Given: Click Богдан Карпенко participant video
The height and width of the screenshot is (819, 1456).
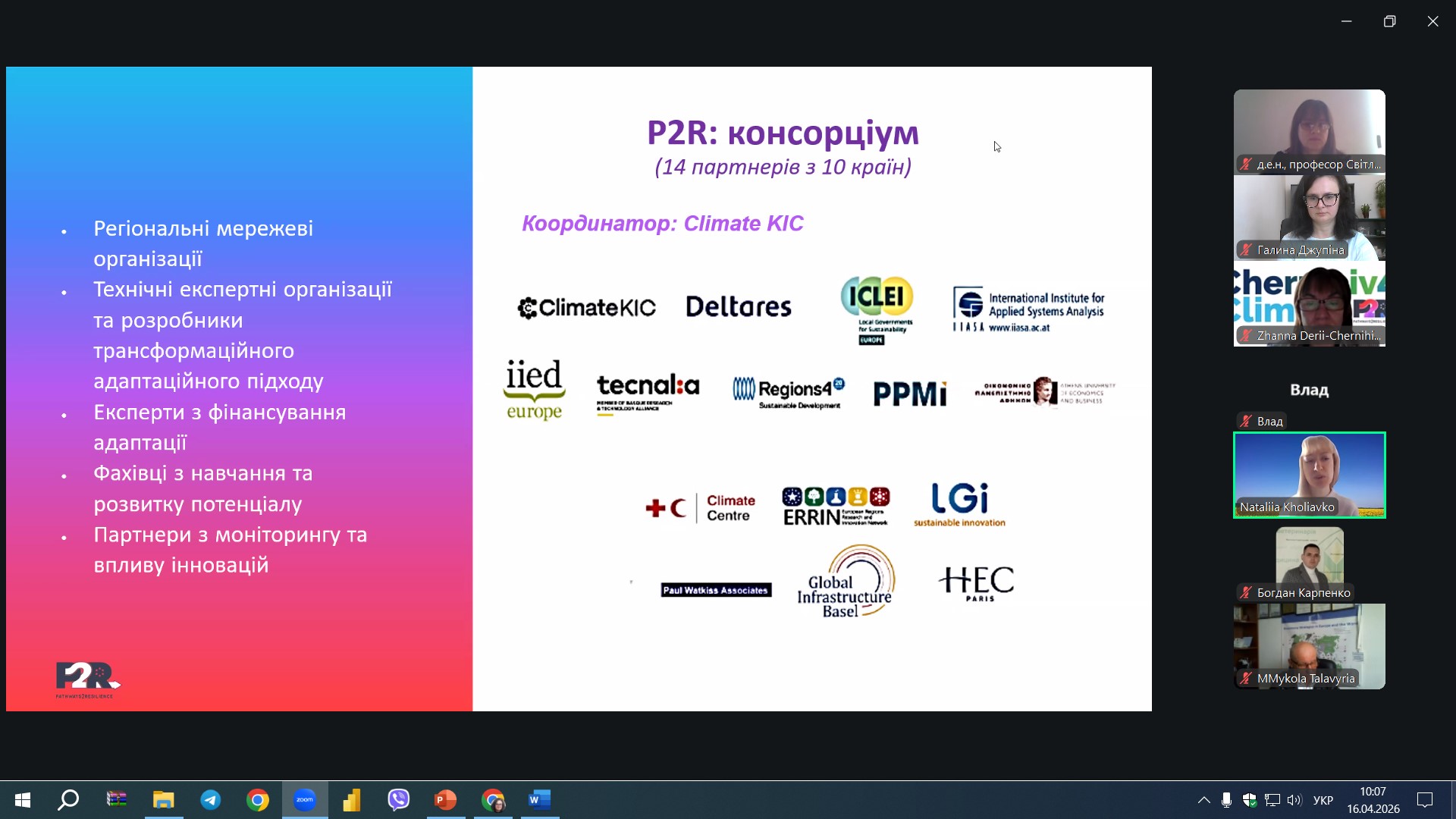Looking at the screenshot, I should point(1309,561).
